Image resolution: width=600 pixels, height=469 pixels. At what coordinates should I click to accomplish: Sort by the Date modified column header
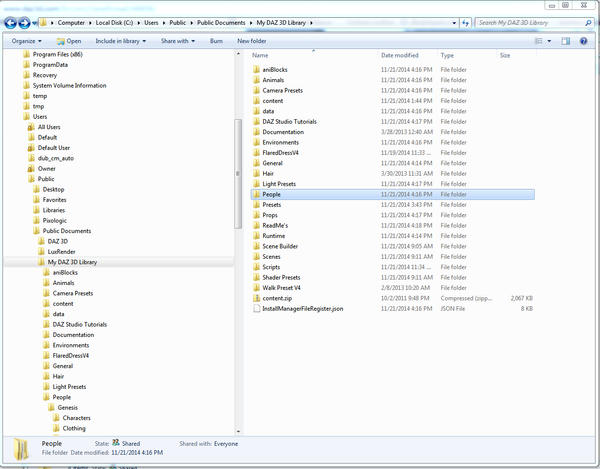click(x=400, y=55)
